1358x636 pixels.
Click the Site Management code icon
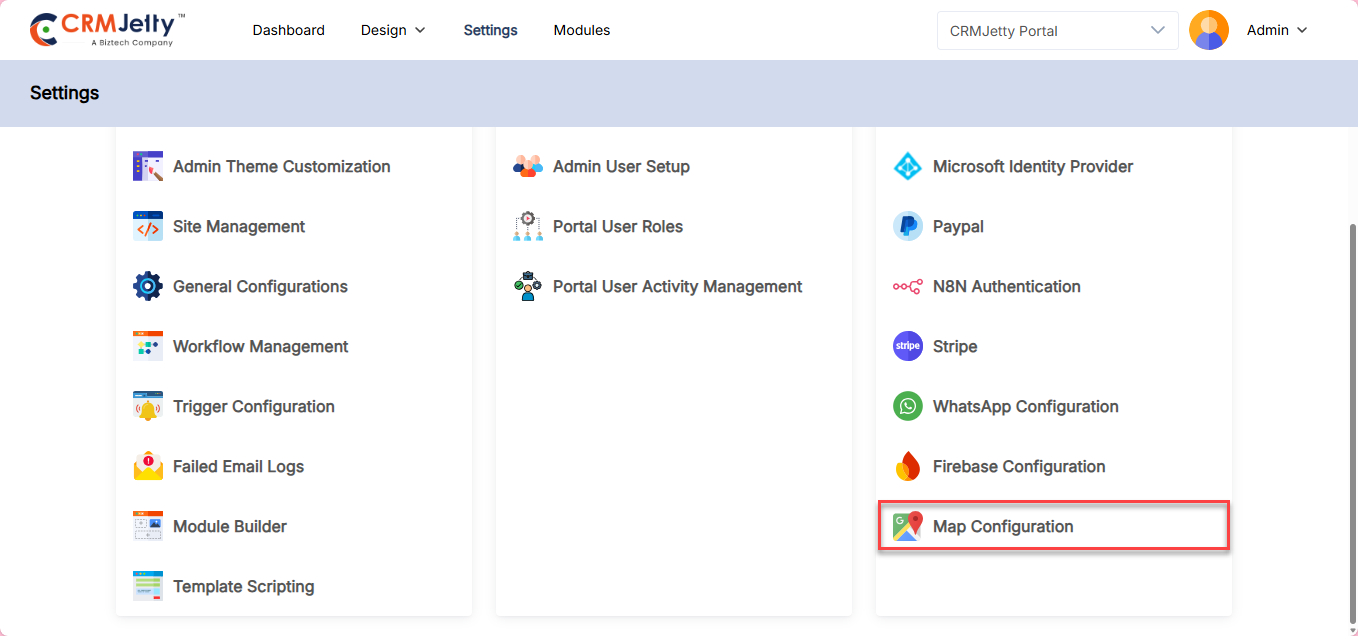[148, 227]
